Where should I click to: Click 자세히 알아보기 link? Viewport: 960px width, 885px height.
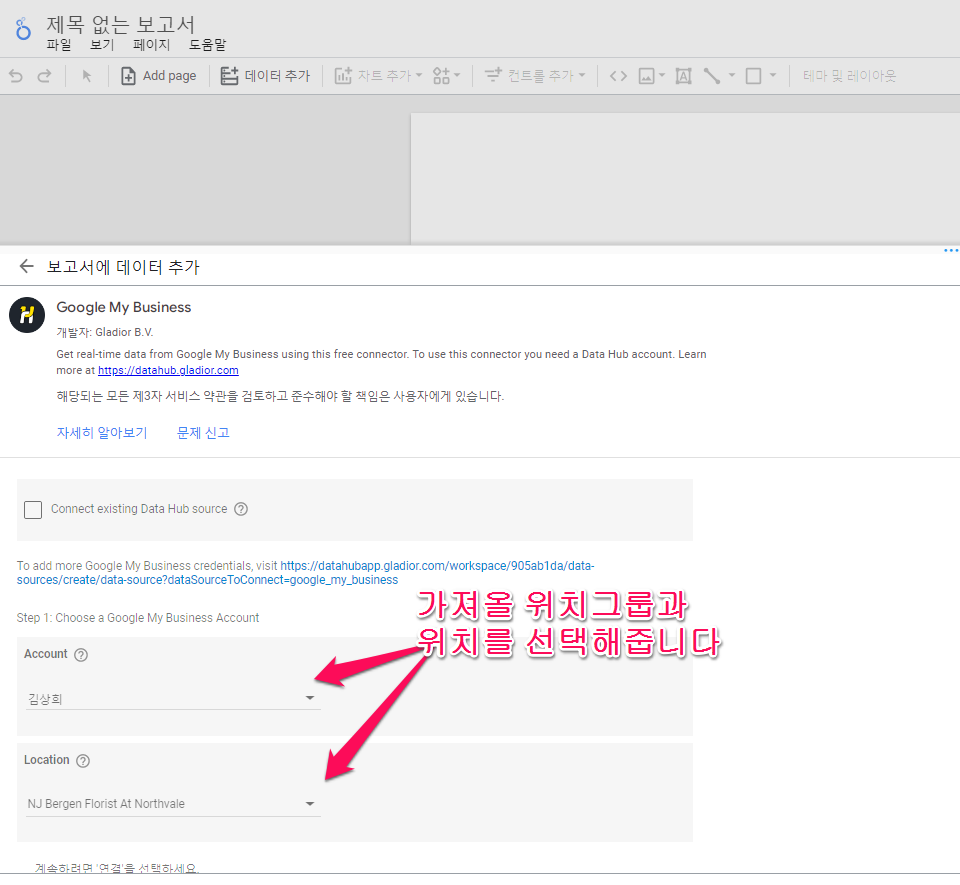pyautogui.click(x=101, y=432)
